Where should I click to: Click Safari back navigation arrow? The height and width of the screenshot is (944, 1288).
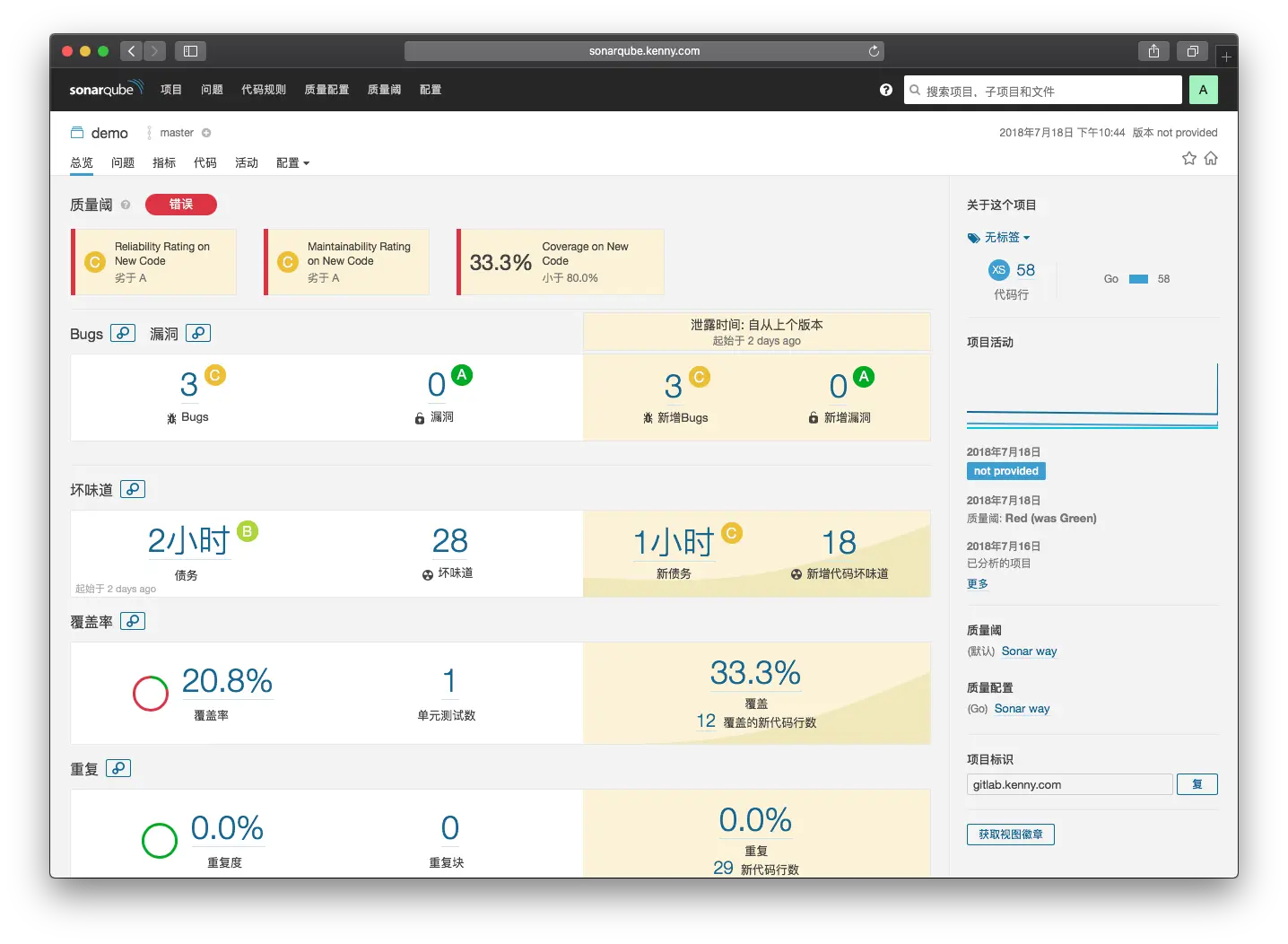131,51
